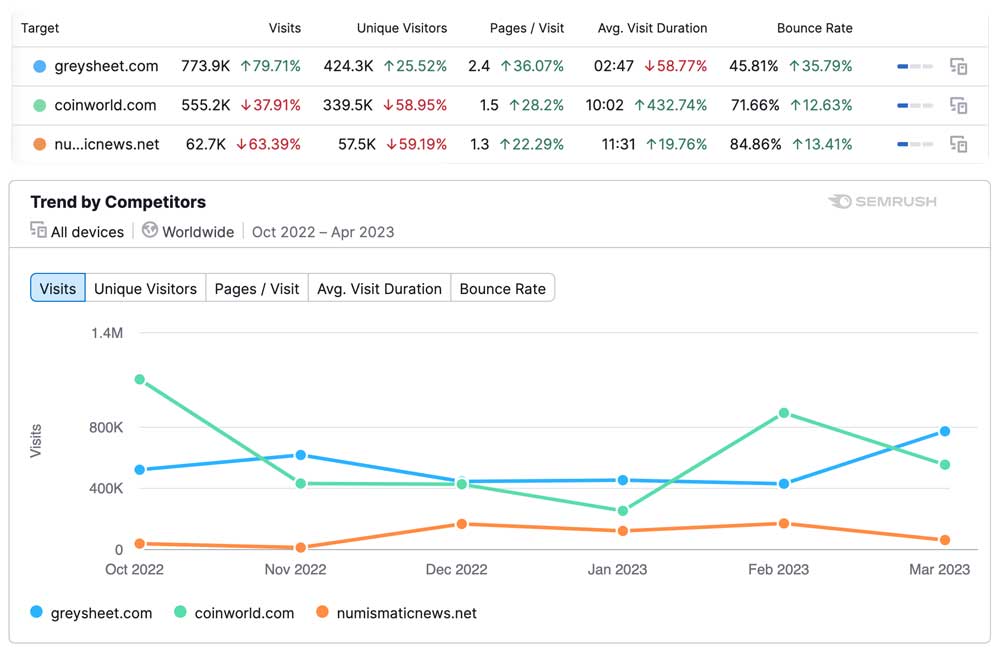Image resolution: width=1000 pixels, height=649 pixels.
Task: Open coinworld.com in the target table
Action: coord(105,105)
